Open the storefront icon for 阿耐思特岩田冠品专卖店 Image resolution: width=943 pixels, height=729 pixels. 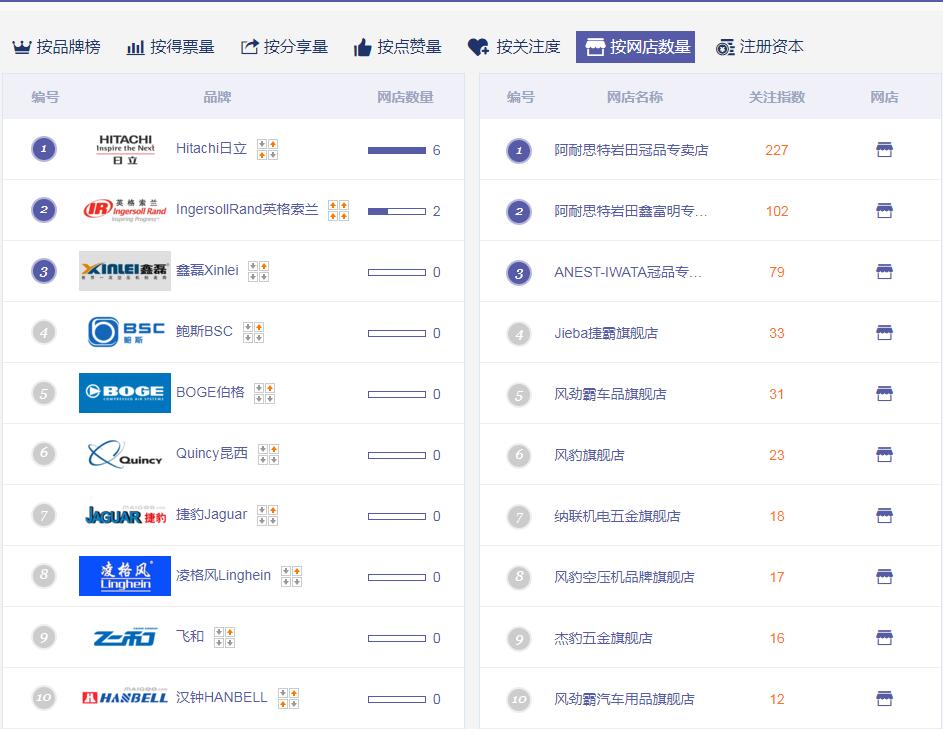[884, 149]
